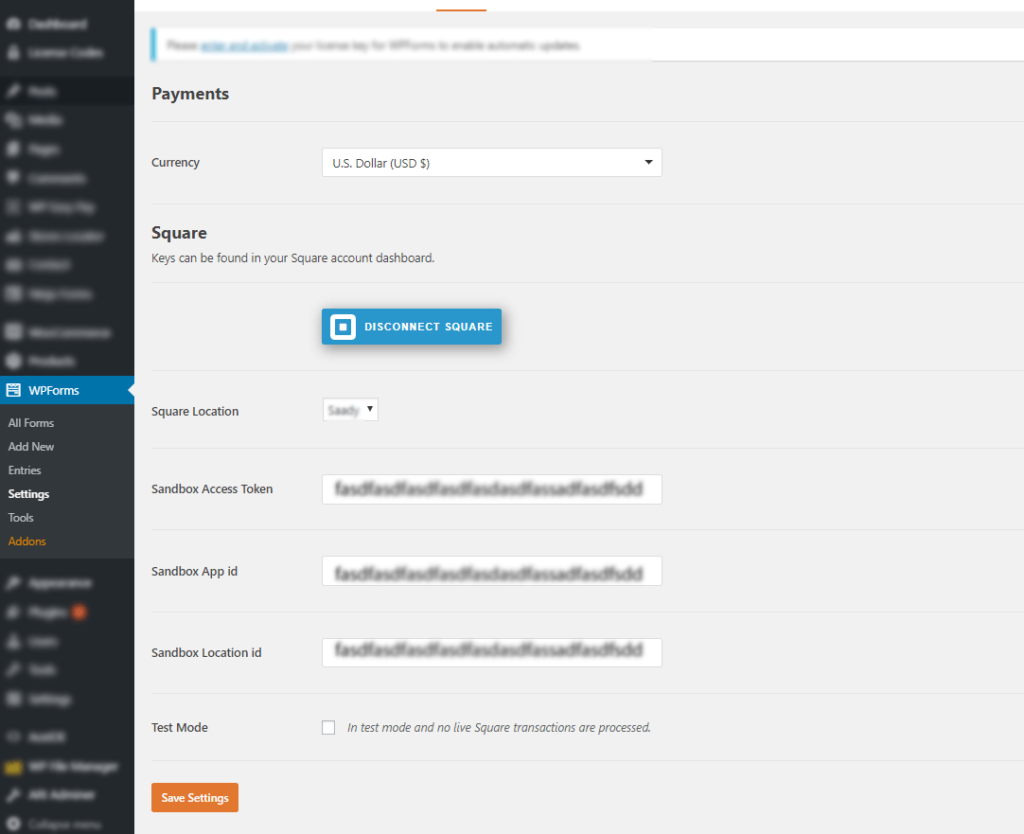Focus the Sandbox Access Token field

click(491, 489)
